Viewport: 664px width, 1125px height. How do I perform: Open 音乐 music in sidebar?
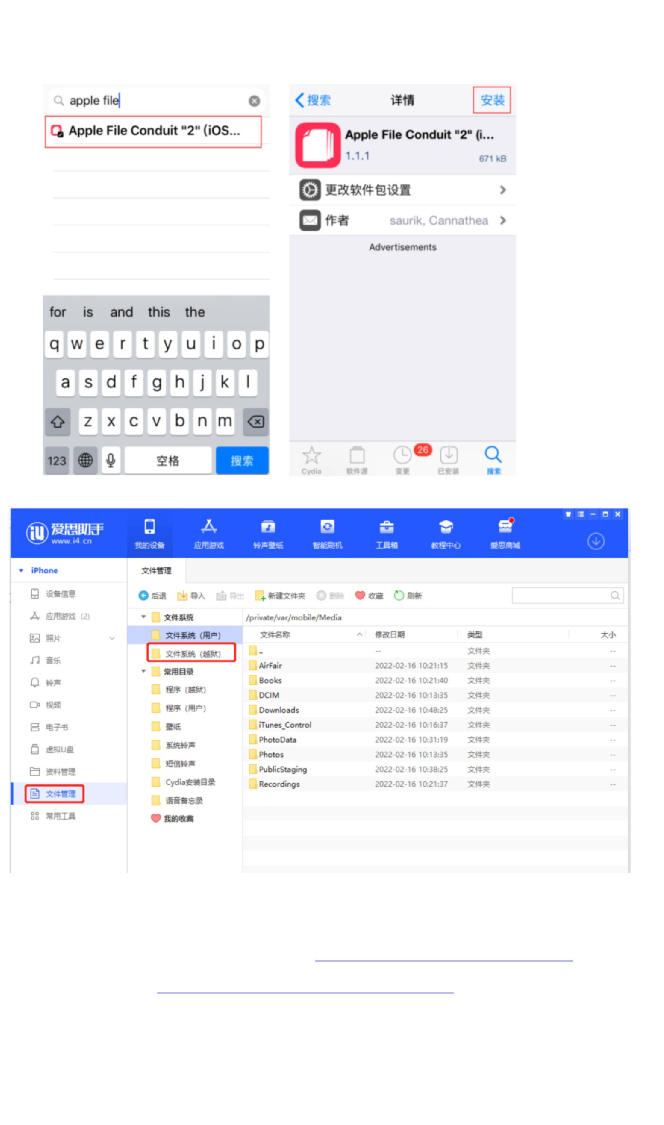pos(46,661)
